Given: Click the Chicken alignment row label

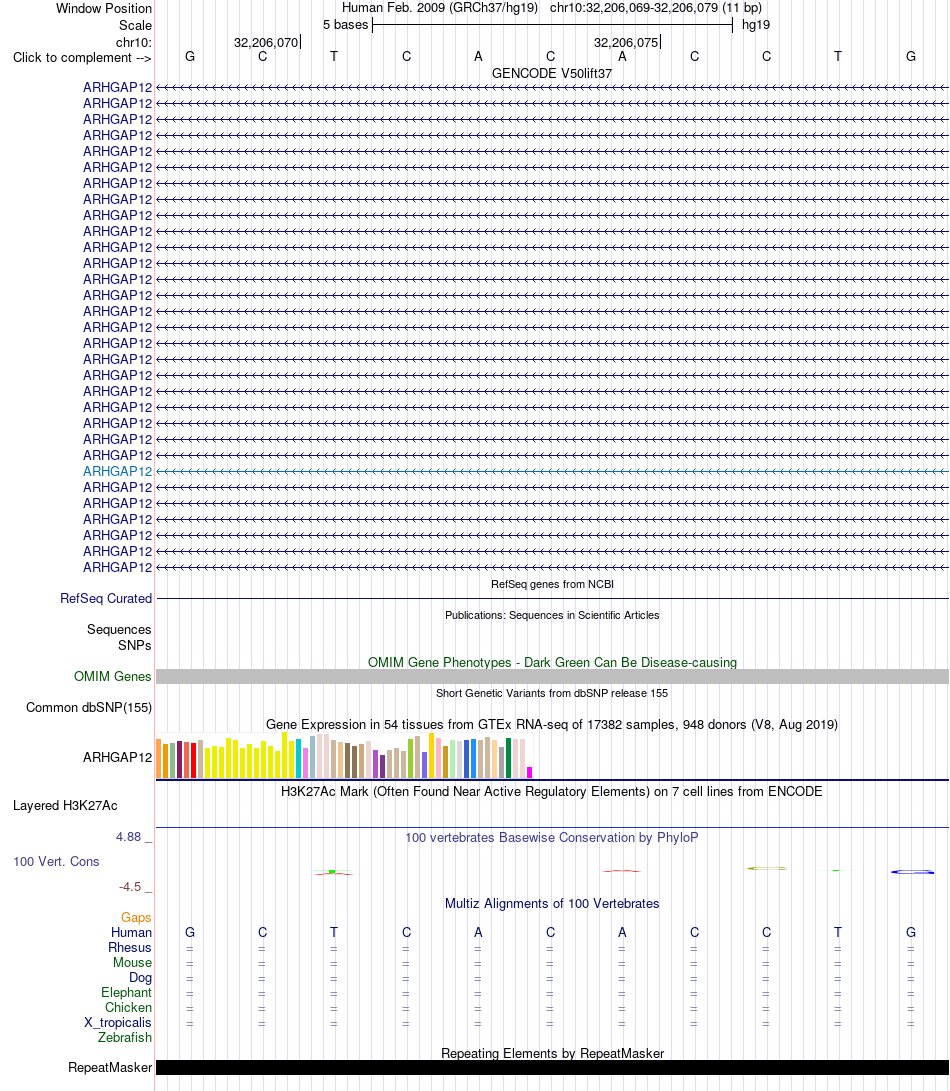Looking at the screenshot, I should pyautogui.click(x=128, y=1008).
